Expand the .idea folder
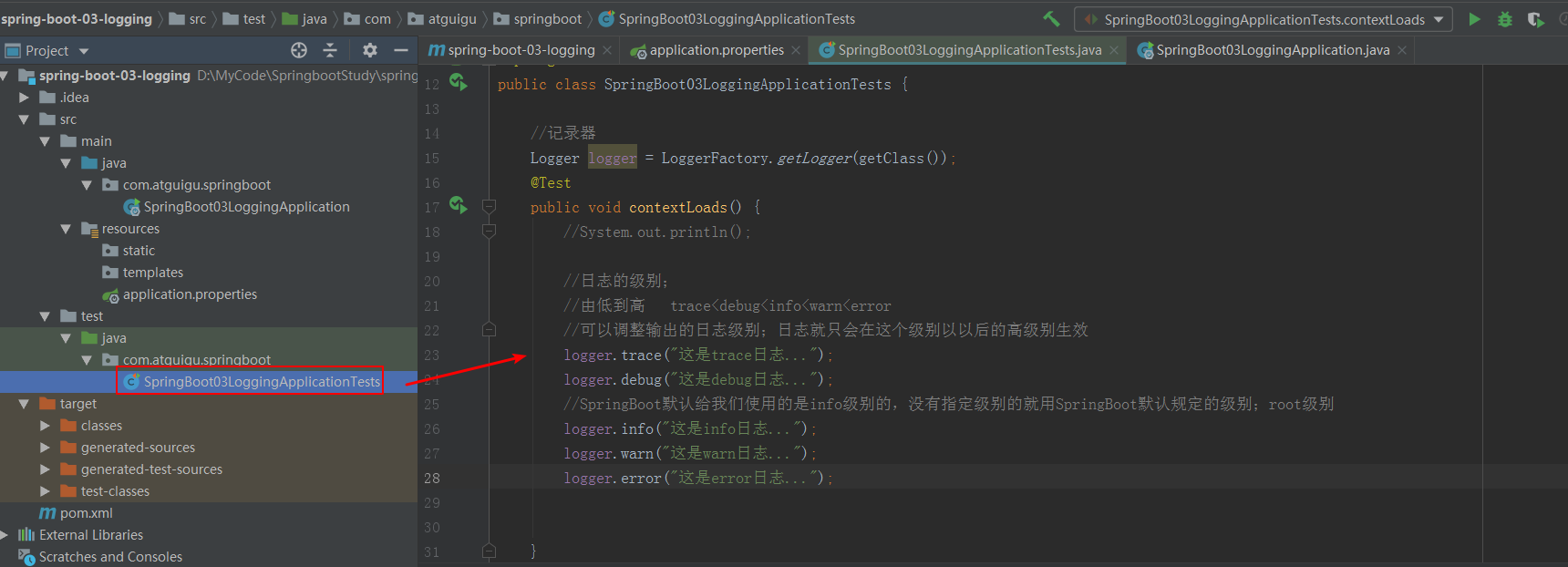Viewport: 1568px width, 567px height. point(24,98)
